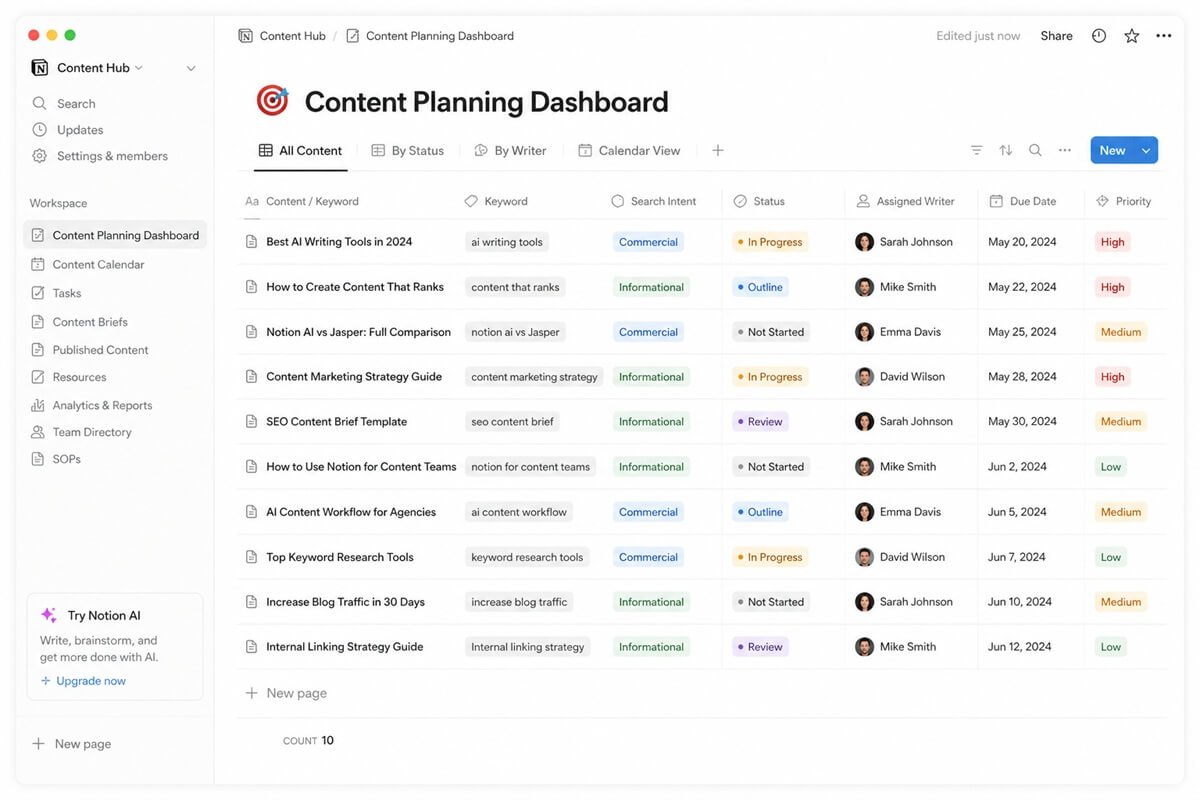Click the Content Planning Dashboard breadcrumb
This screenshot has width=1200, height=800.
click(x=429, y=36)
